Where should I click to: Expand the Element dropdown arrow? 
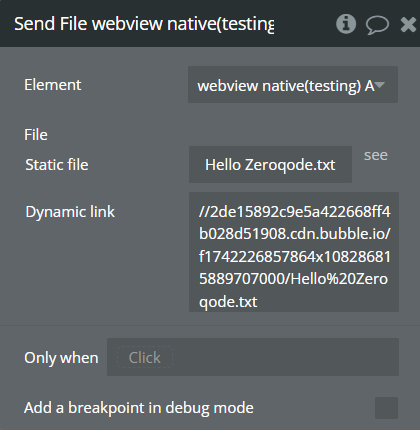coord(380,85)
